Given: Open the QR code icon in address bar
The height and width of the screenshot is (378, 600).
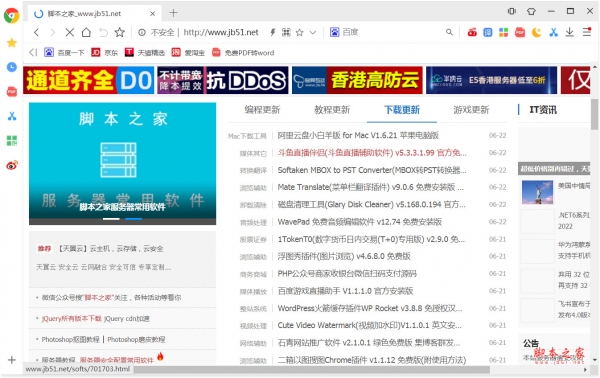Looking at the screenshot, I should 286,33.
